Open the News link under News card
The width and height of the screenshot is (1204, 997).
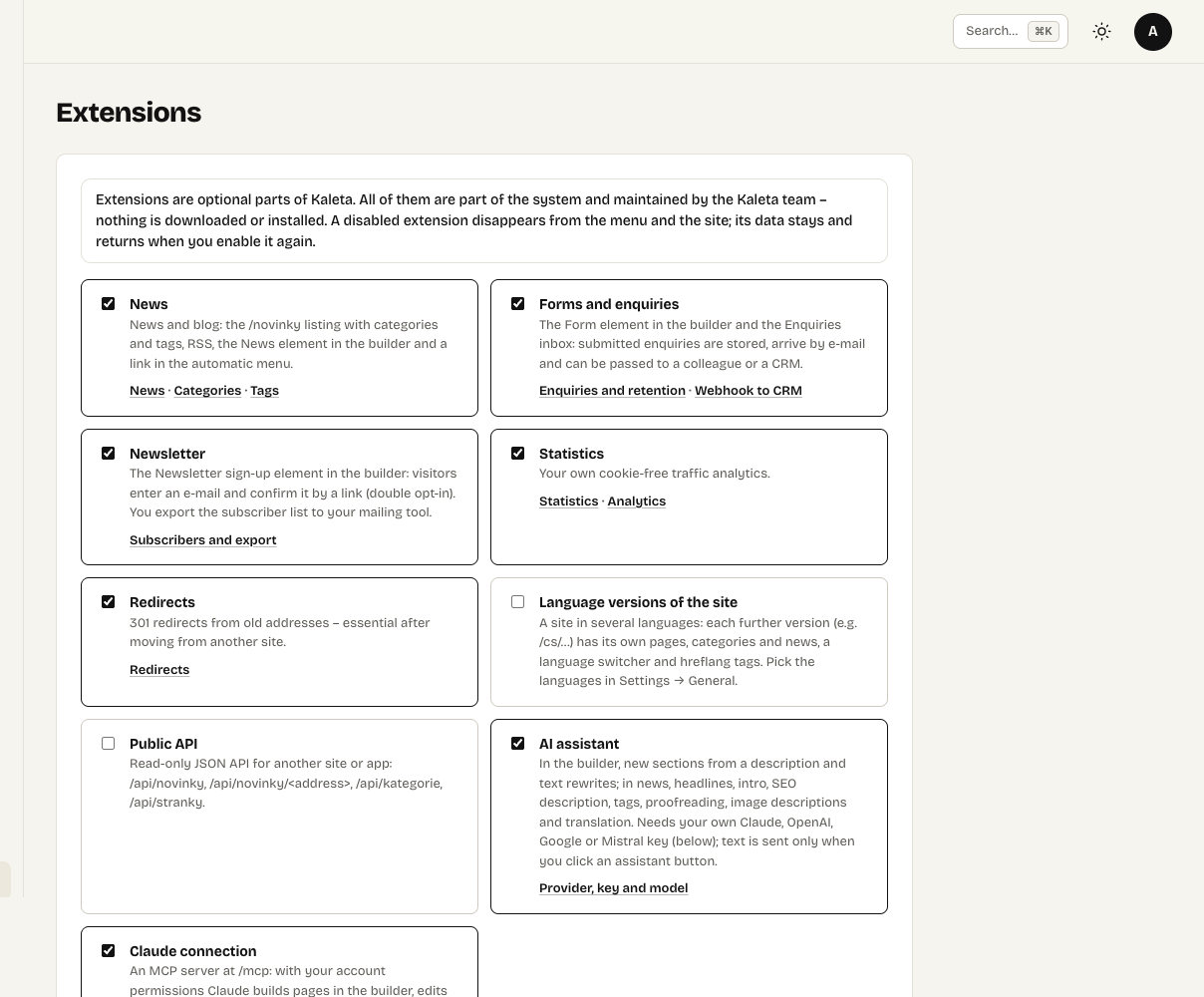[147, 391]
